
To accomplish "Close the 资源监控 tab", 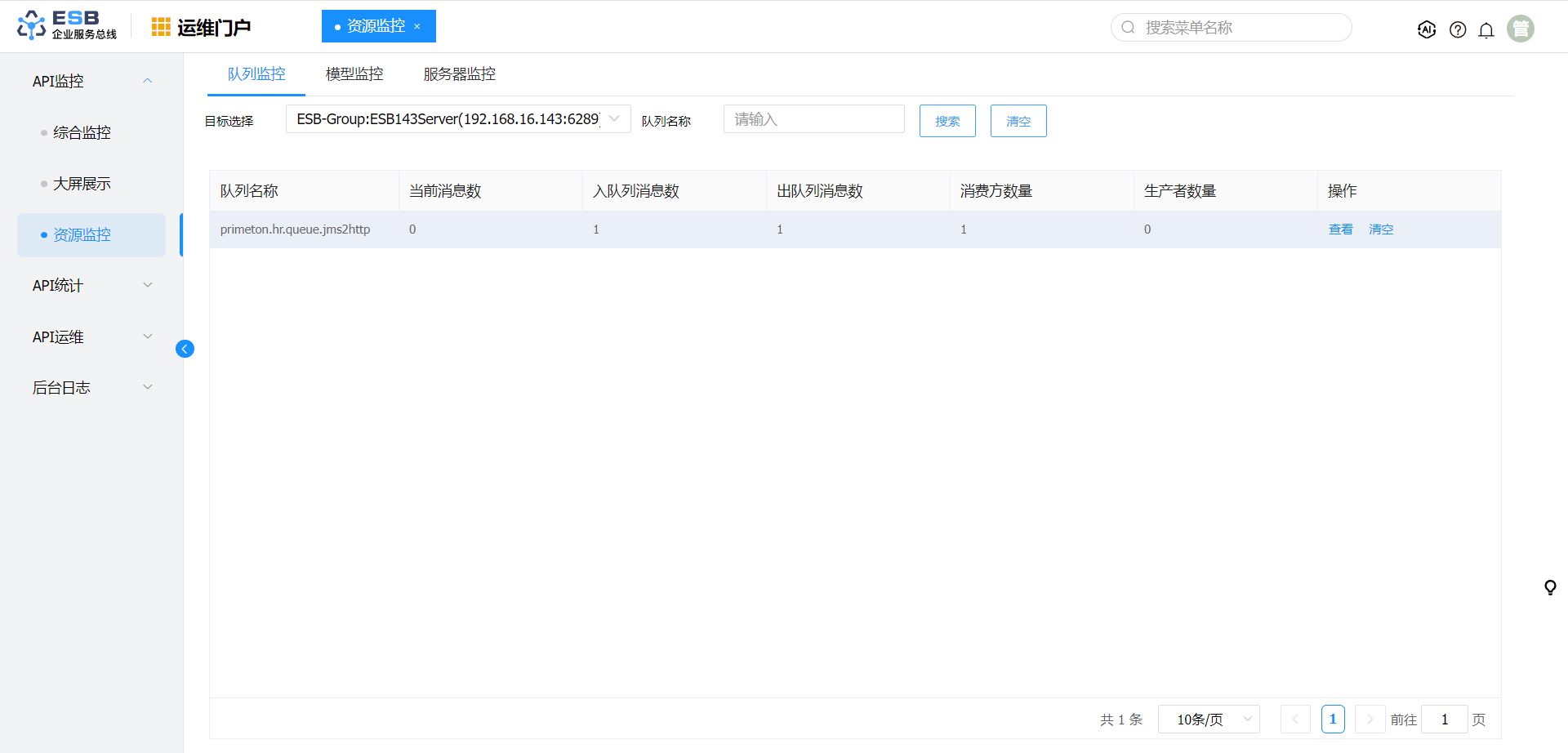I will 417,26.
